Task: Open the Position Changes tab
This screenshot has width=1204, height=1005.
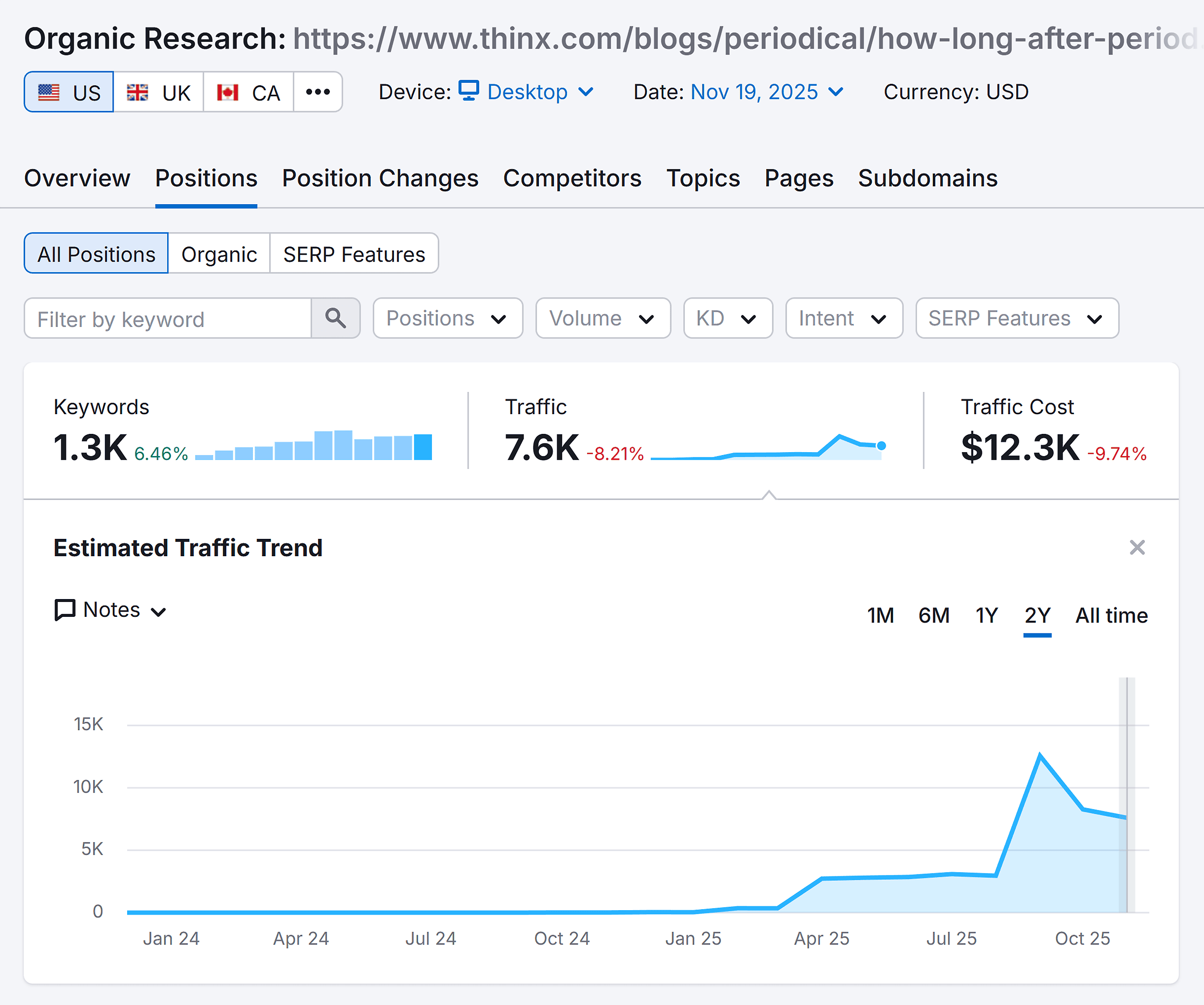Action: click(x=380, y=178)
